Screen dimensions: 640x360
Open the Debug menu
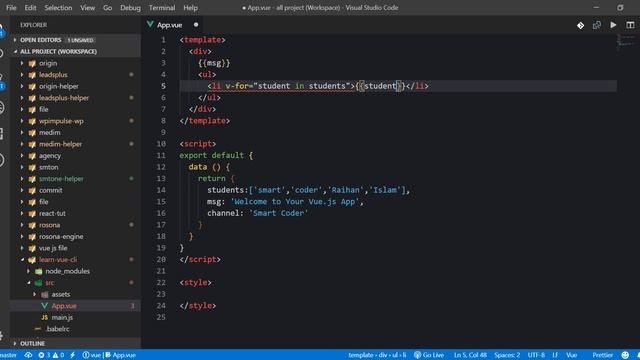(130, 7)
